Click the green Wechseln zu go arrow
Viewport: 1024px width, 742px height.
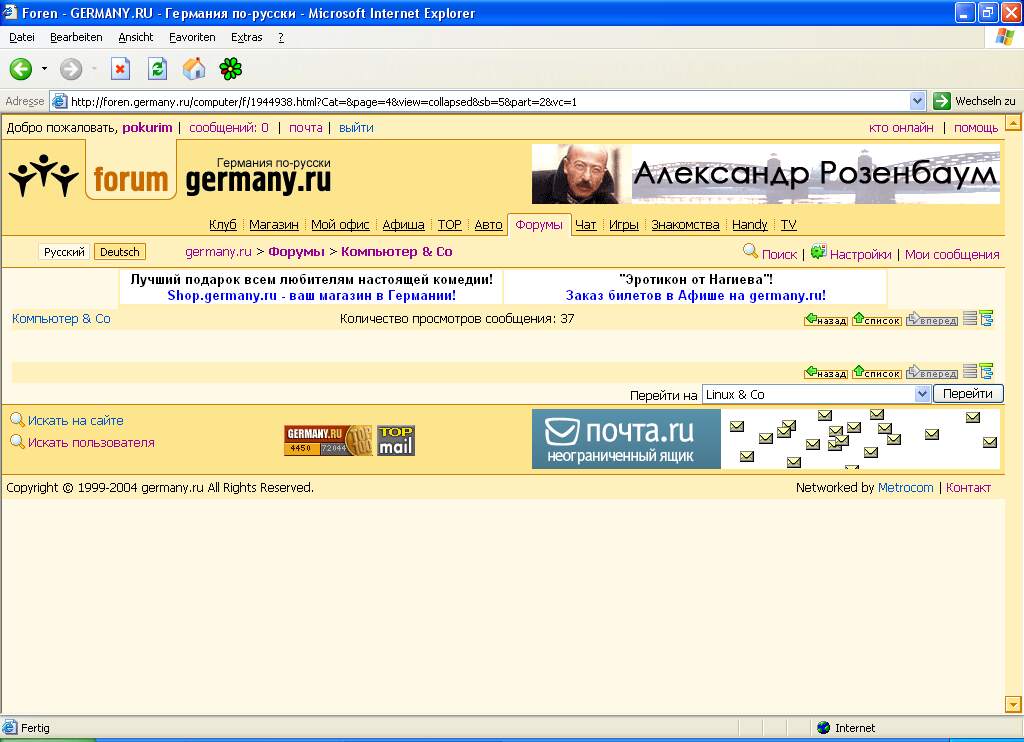pos(942,101)
